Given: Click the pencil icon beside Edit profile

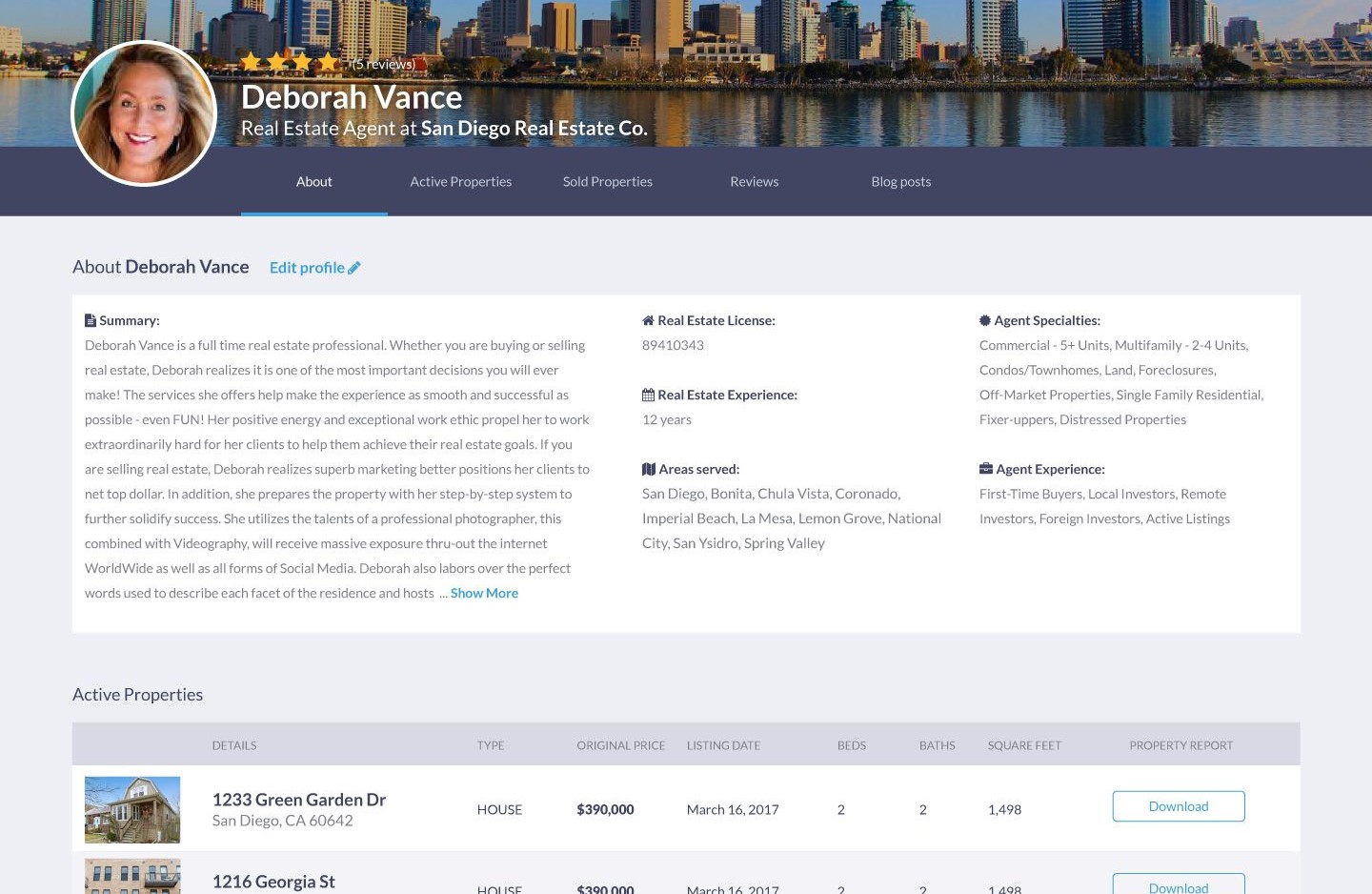Looking at the screenshot, I should pos(354,268).
